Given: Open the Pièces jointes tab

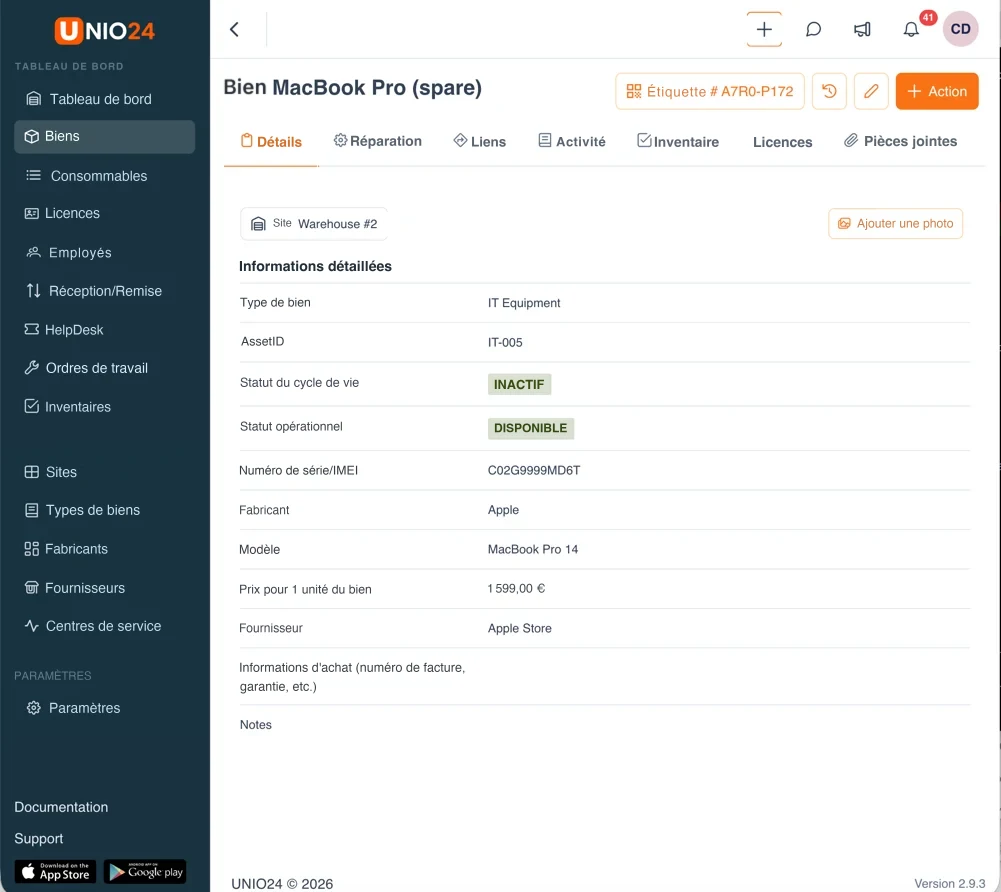Looking at the screenshot, I should [x=901, y=141].
